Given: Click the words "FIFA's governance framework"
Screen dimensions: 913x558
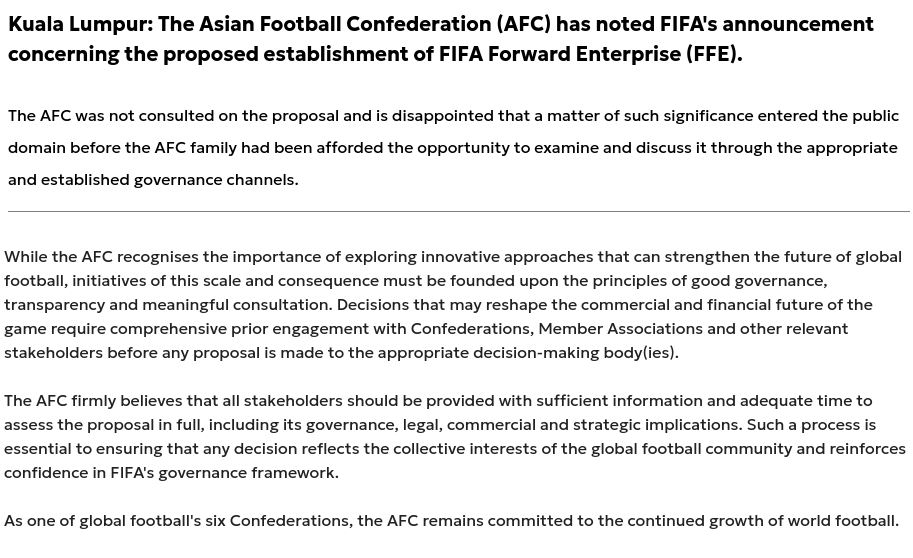Looking at the screenshot, I should tap(224, 472).
